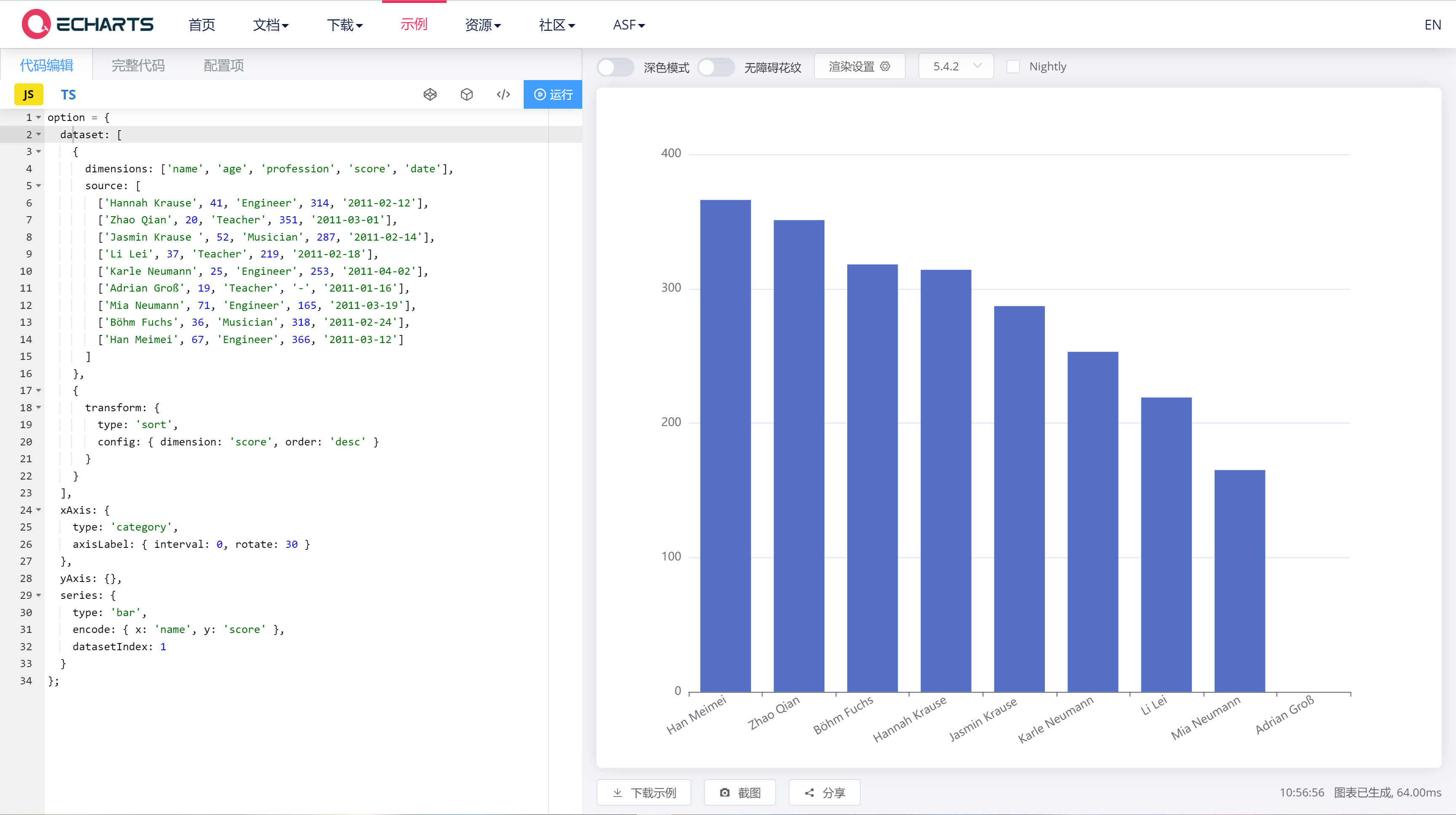Enable the accessibility pattern switch
Screen dimensions: 1456x815
[x=715, y=67]
